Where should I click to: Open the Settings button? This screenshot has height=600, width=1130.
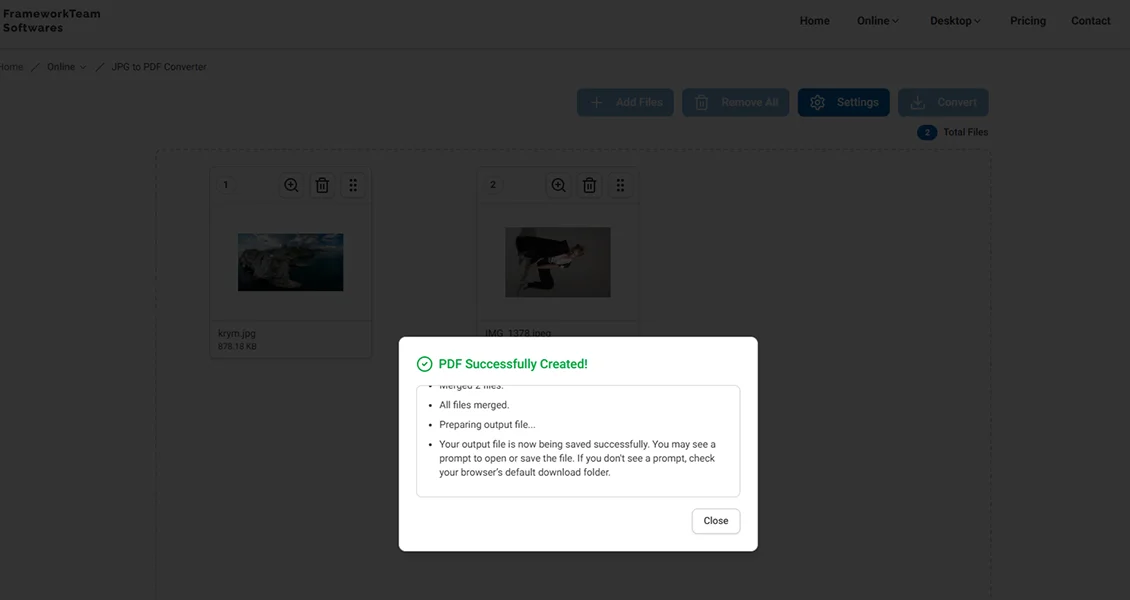843,102
